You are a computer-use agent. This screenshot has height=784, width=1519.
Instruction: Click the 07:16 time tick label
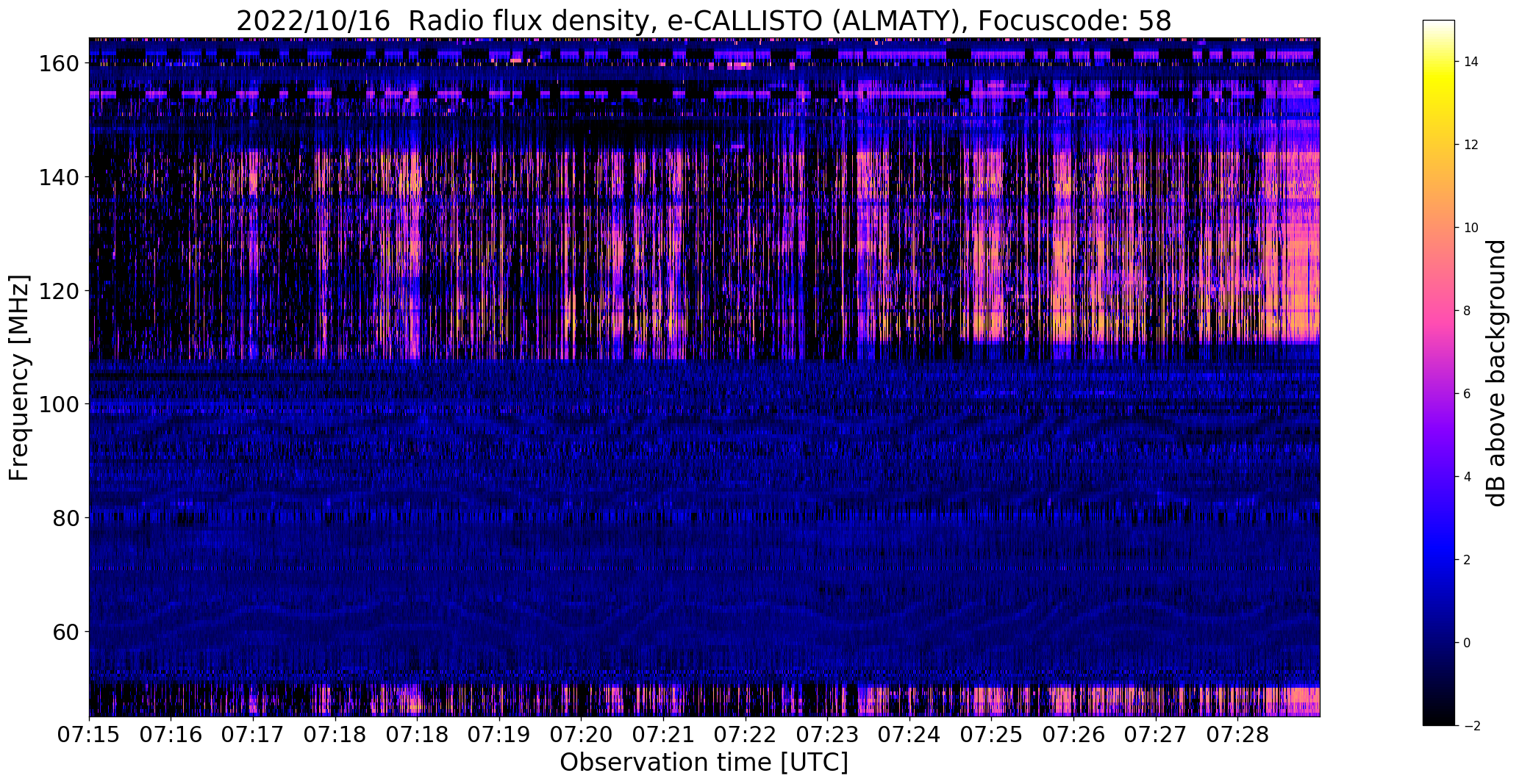pyautogui.click(x=171, y=735)
